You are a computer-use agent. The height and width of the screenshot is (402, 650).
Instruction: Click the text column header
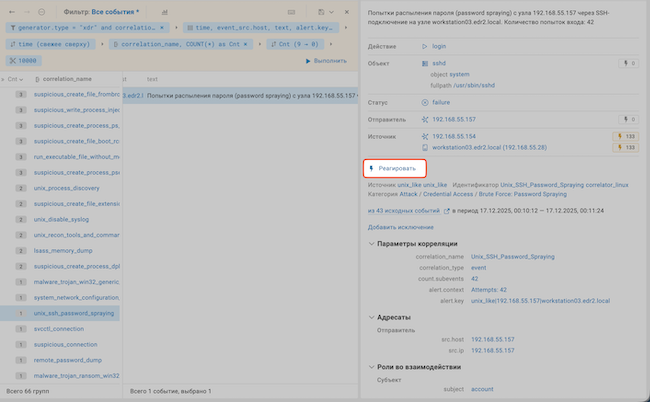[152, 79]
